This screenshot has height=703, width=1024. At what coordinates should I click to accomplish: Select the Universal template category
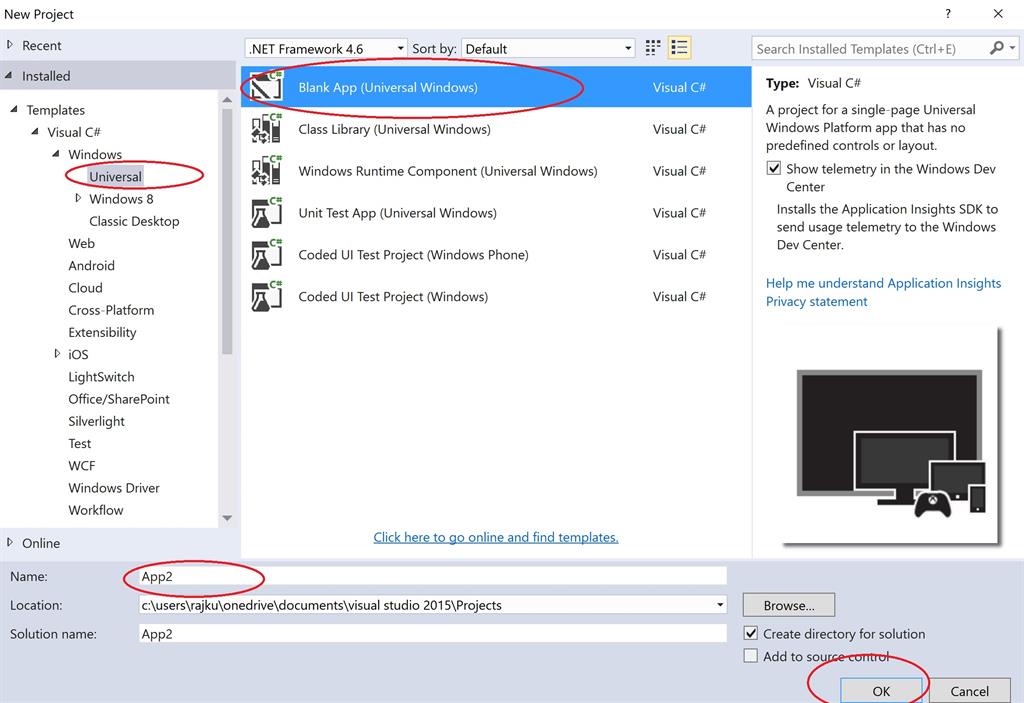(x=115, y=176)
